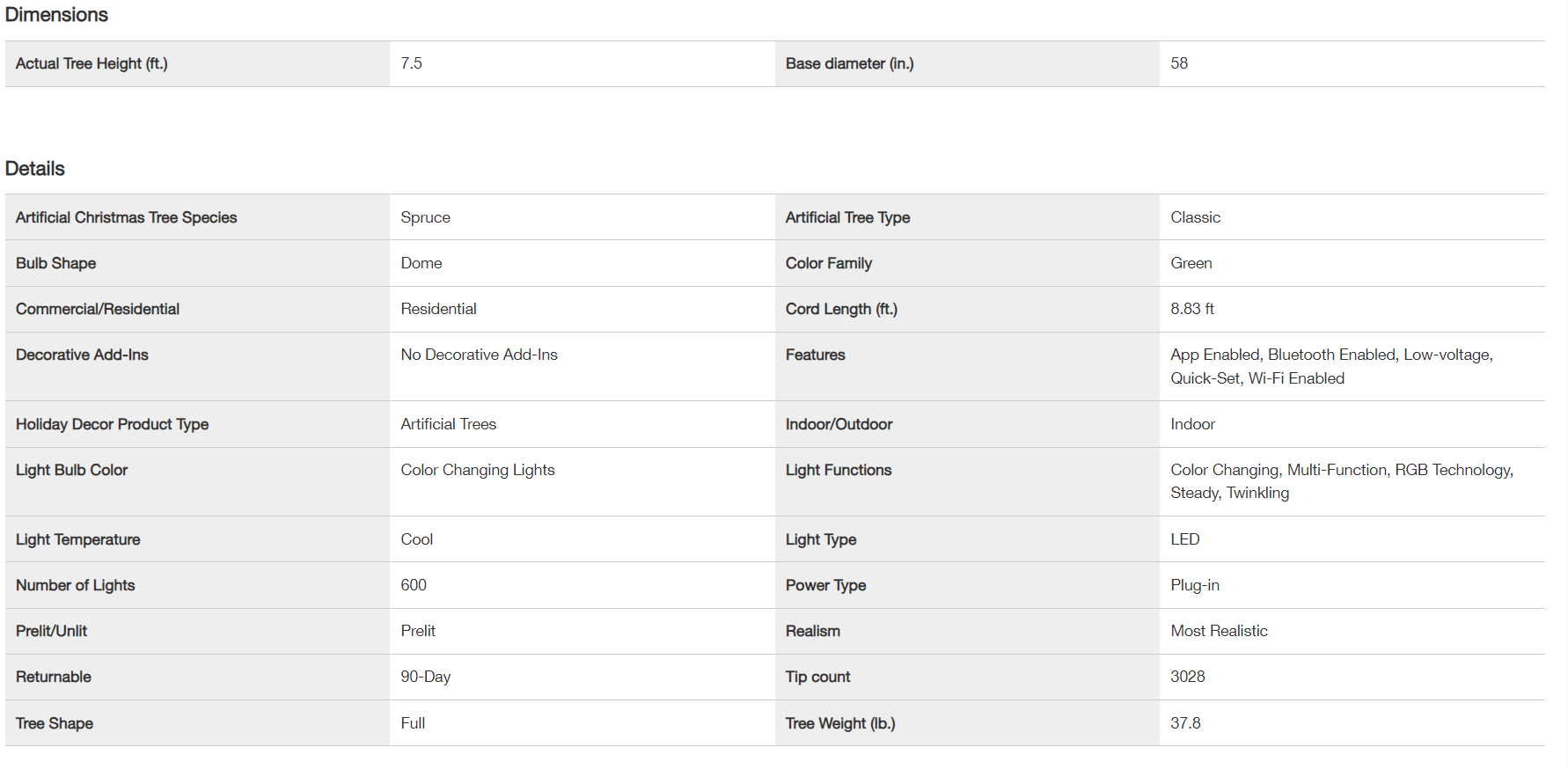
Task: Select the Most Realistic realism value
Action: point(1219,631)
